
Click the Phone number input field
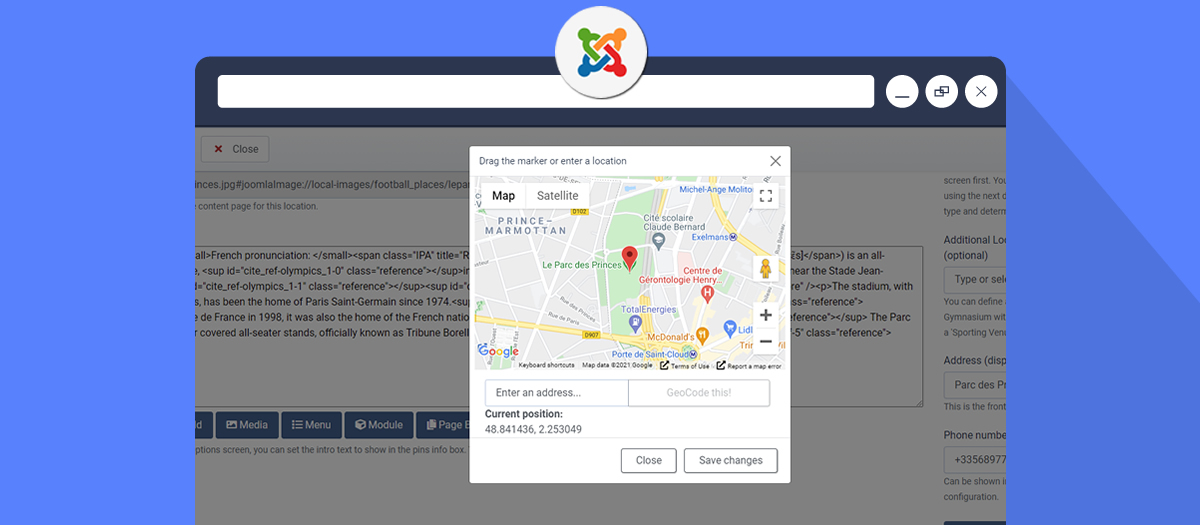(974, 460)
